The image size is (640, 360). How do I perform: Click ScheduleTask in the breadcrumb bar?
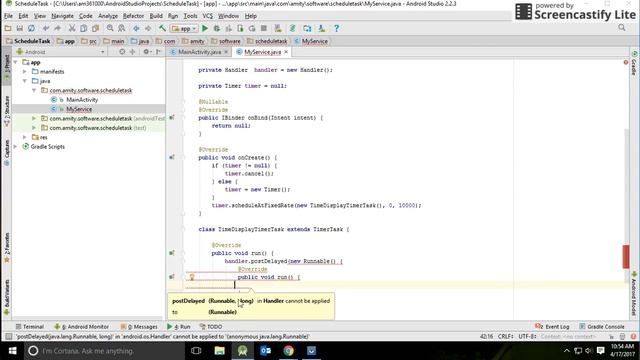28,41
